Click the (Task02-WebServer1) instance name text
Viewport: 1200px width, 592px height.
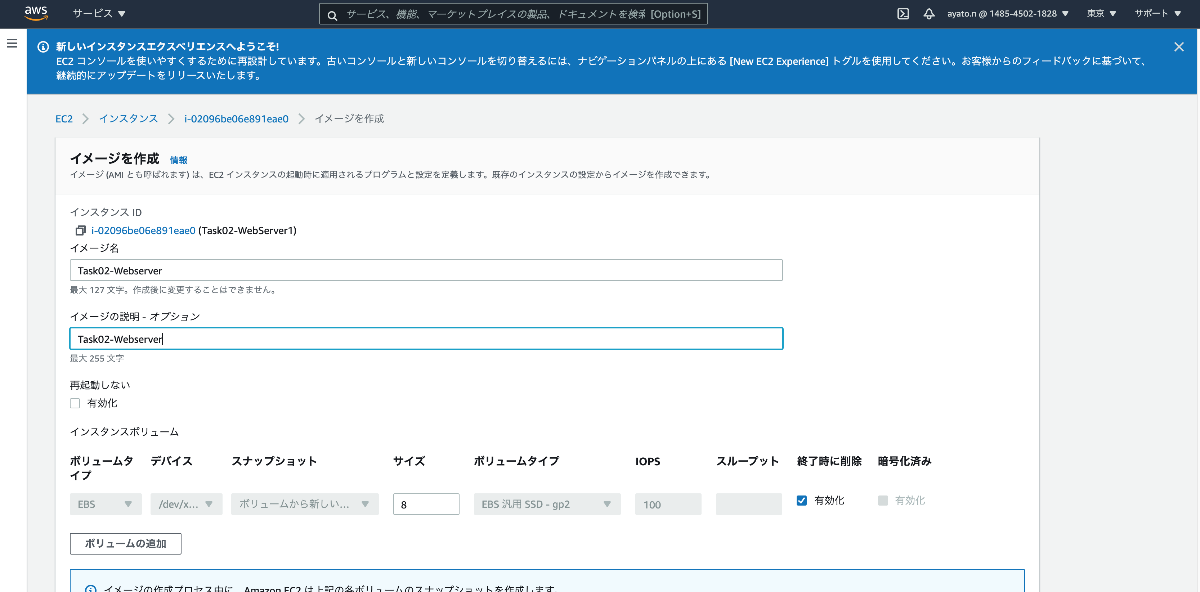tap(247, 230)
